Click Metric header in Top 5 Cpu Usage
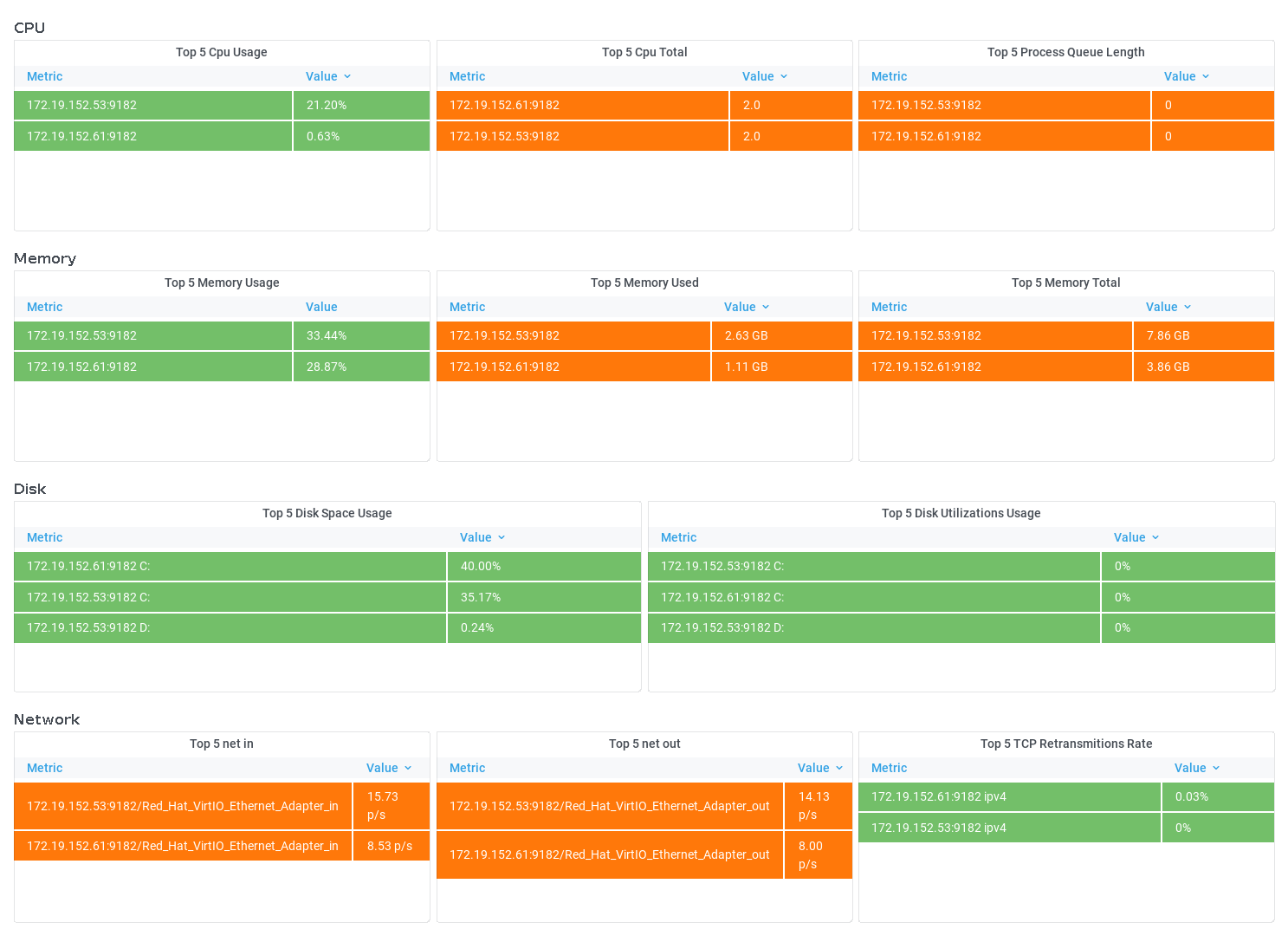This screenshot has width=1288, height=929. click(x=45, y=76)
